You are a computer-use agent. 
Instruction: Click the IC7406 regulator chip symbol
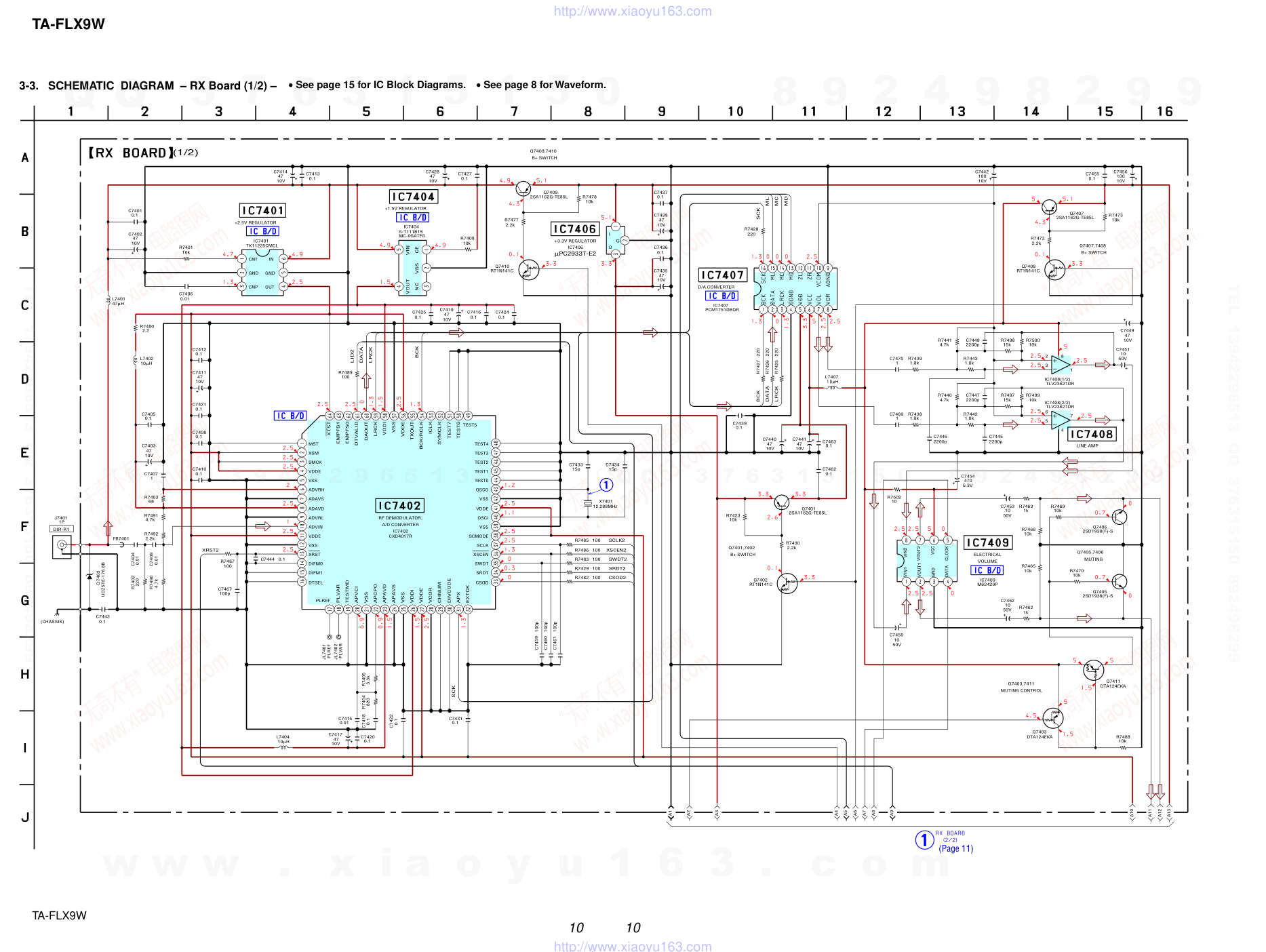(x=616, y=240)
